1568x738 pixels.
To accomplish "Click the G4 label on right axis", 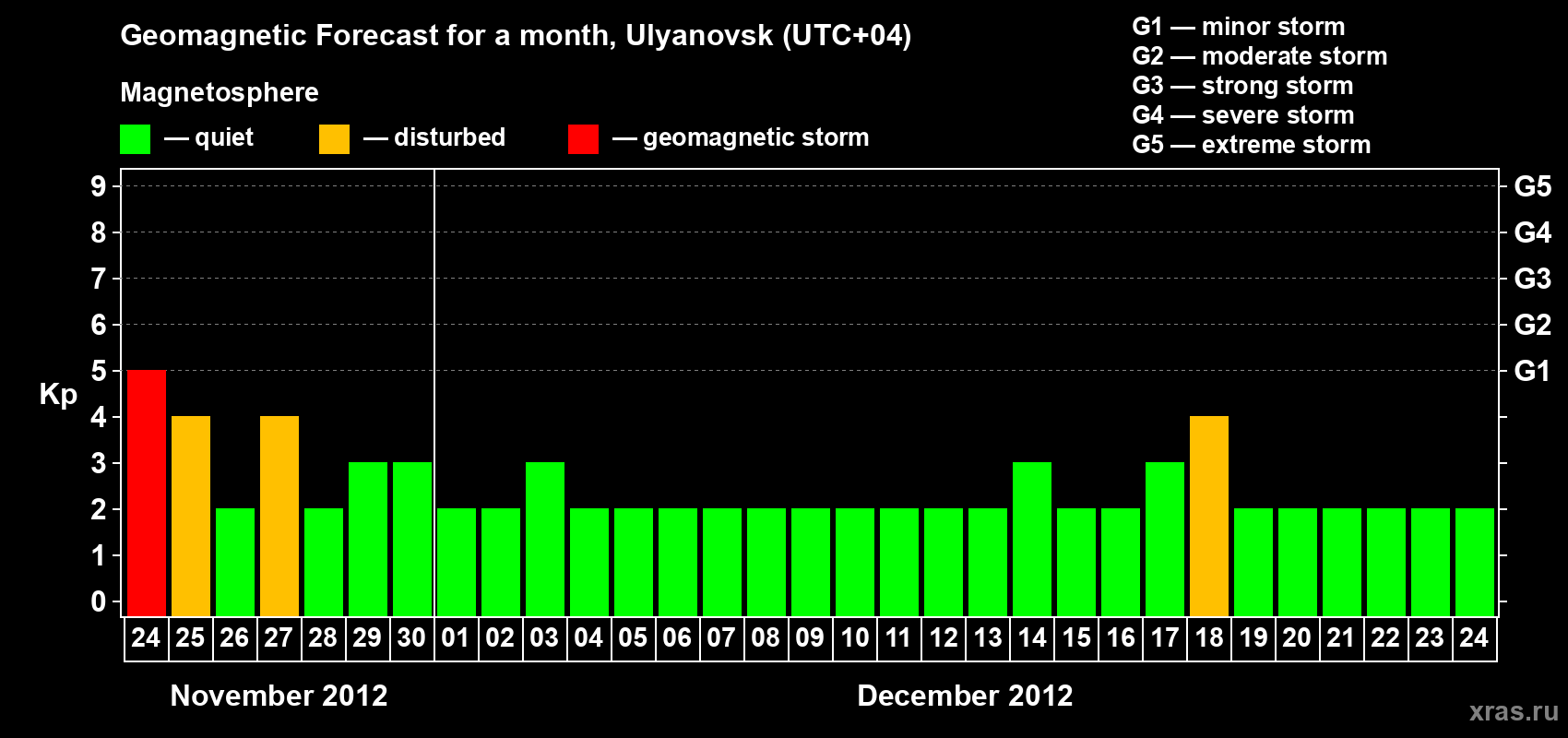I will pyautogui.click(x=1532, y=232).
